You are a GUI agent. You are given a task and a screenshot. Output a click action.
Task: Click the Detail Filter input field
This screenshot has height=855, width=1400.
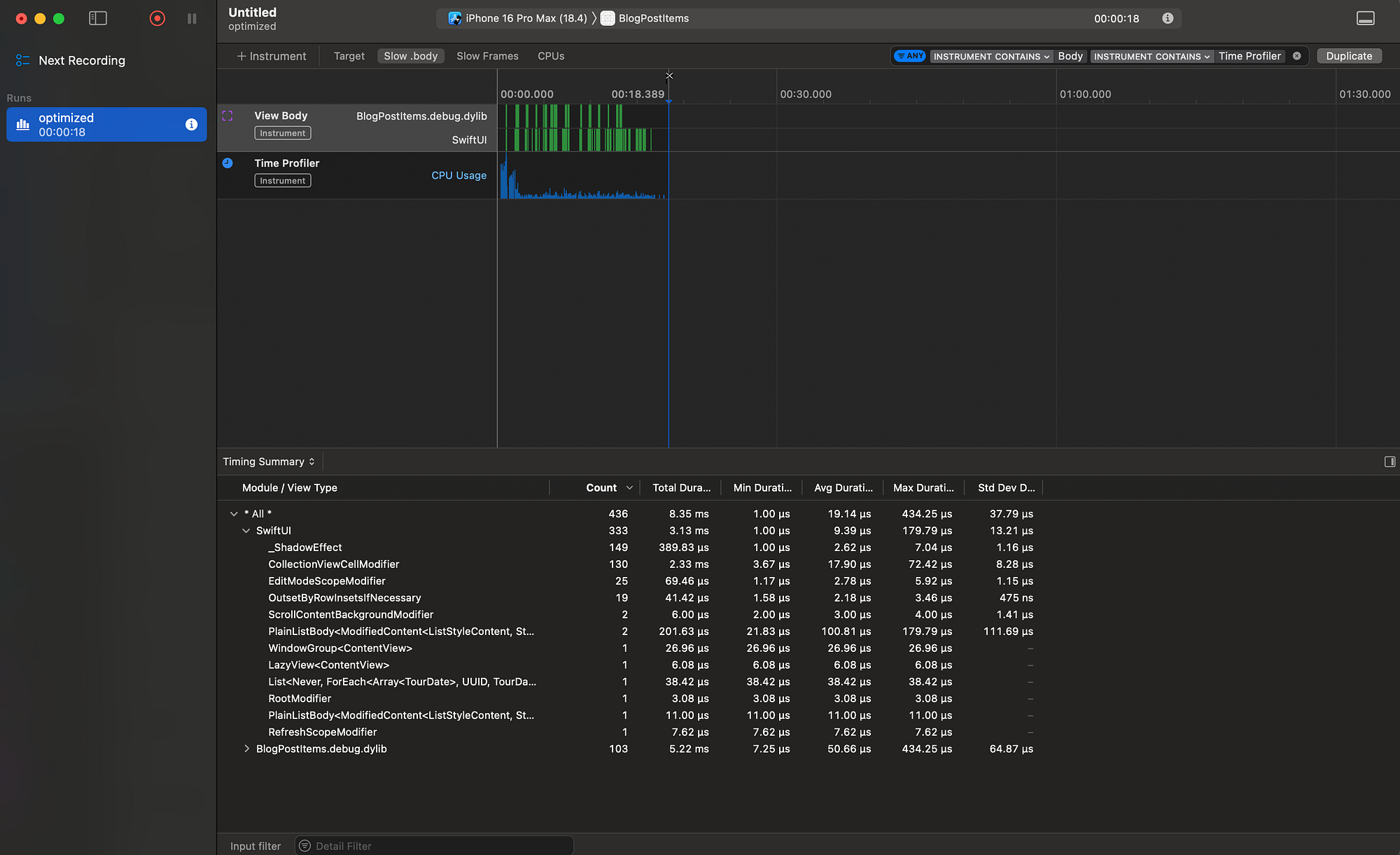tap(434, 846)
